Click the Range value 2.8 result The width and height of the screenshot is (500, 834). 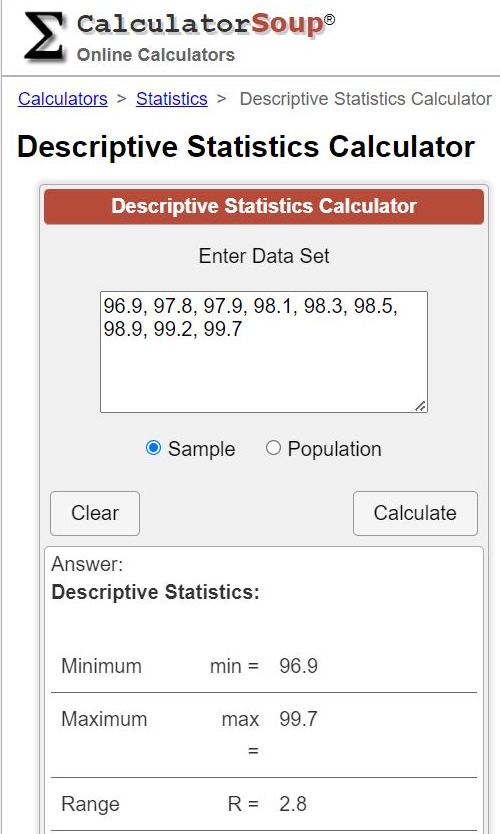click(293, 804)
